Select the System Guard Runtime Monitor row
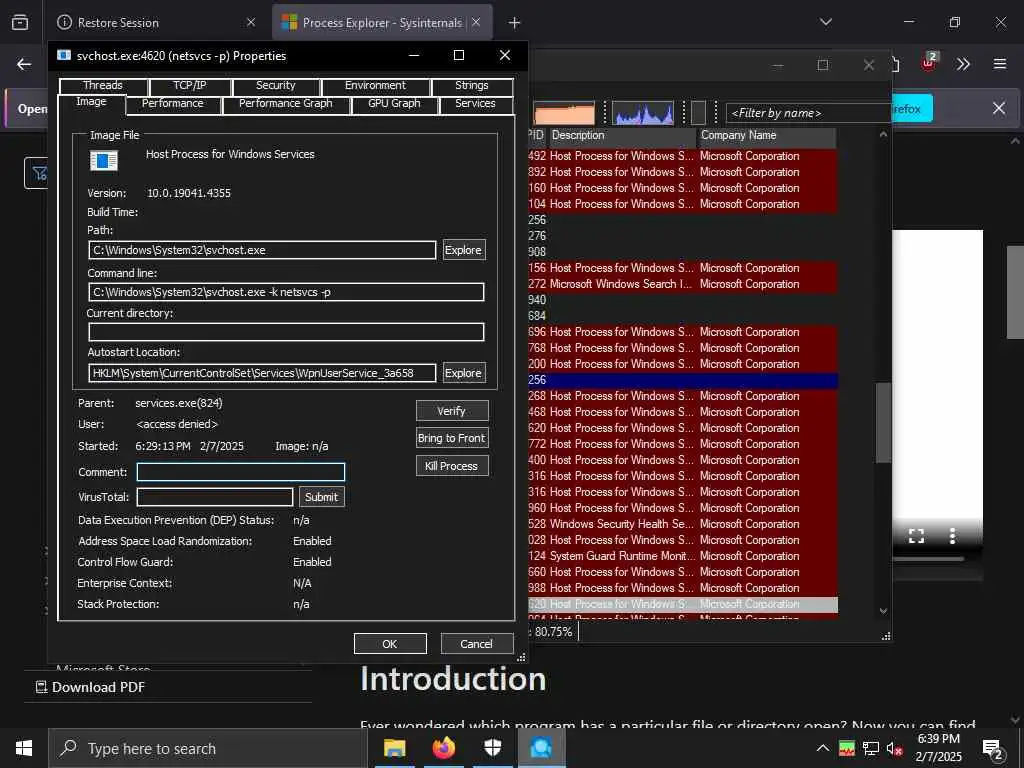Screen dimensions: 1024x768 (682, 556)
